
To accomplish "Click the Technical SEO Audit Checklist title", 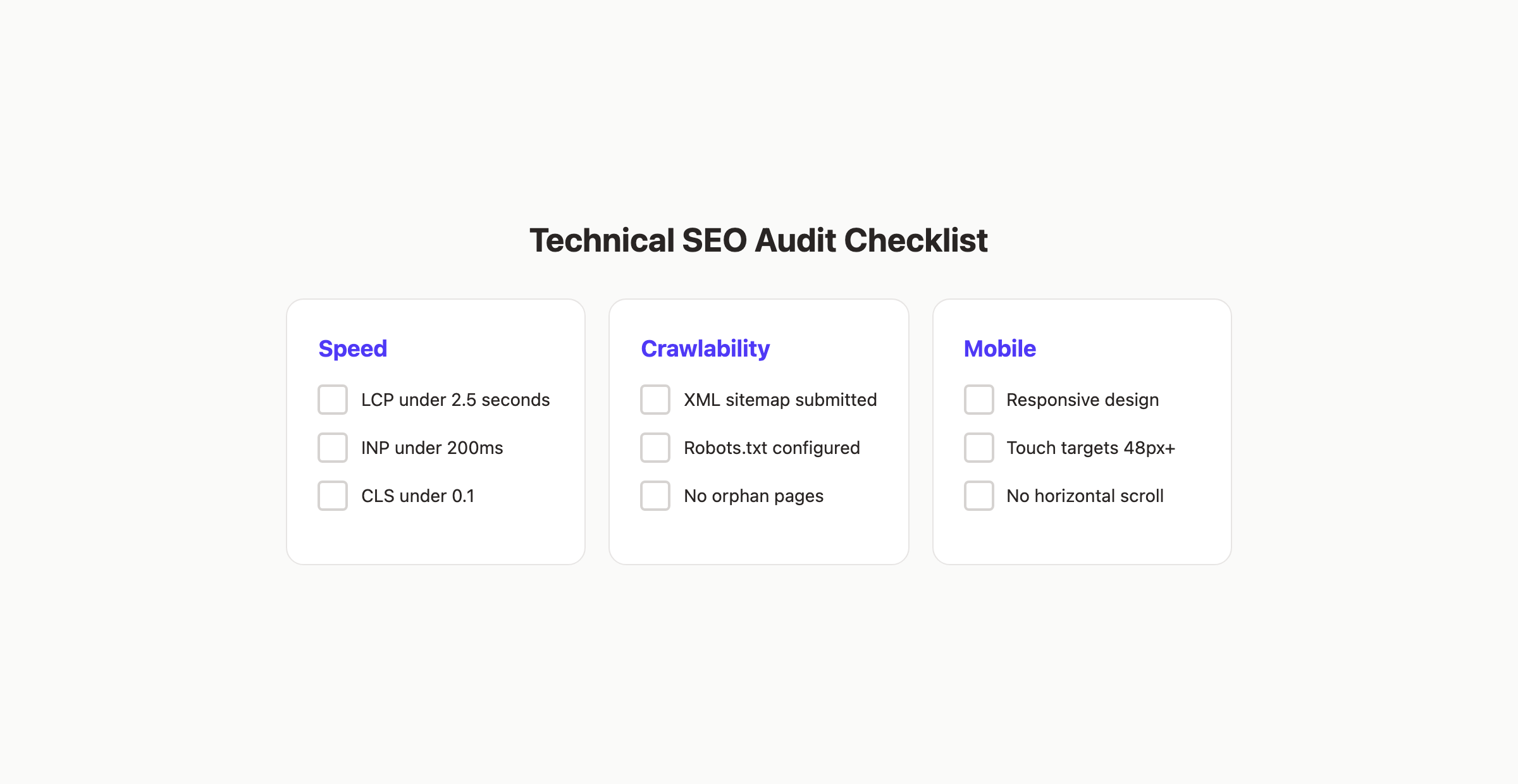I will (x=758, y=241).
